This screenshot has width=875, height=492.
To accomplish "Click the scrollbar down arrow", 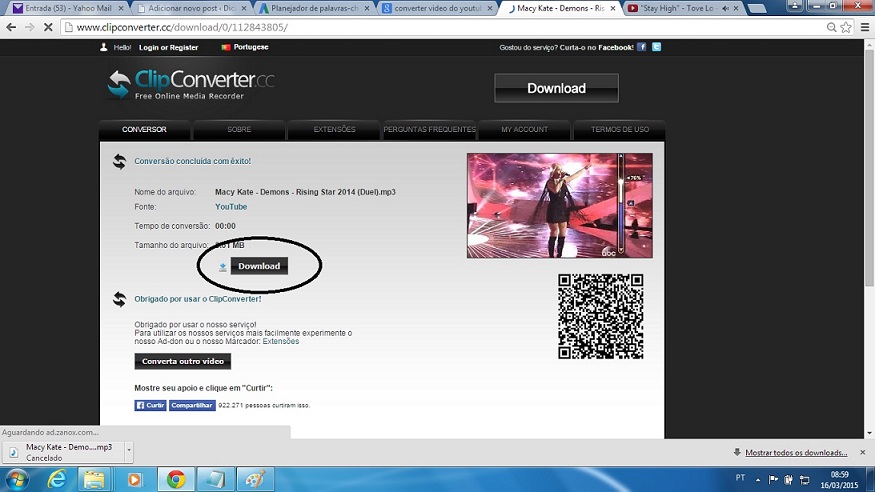I will coord(869,433).
